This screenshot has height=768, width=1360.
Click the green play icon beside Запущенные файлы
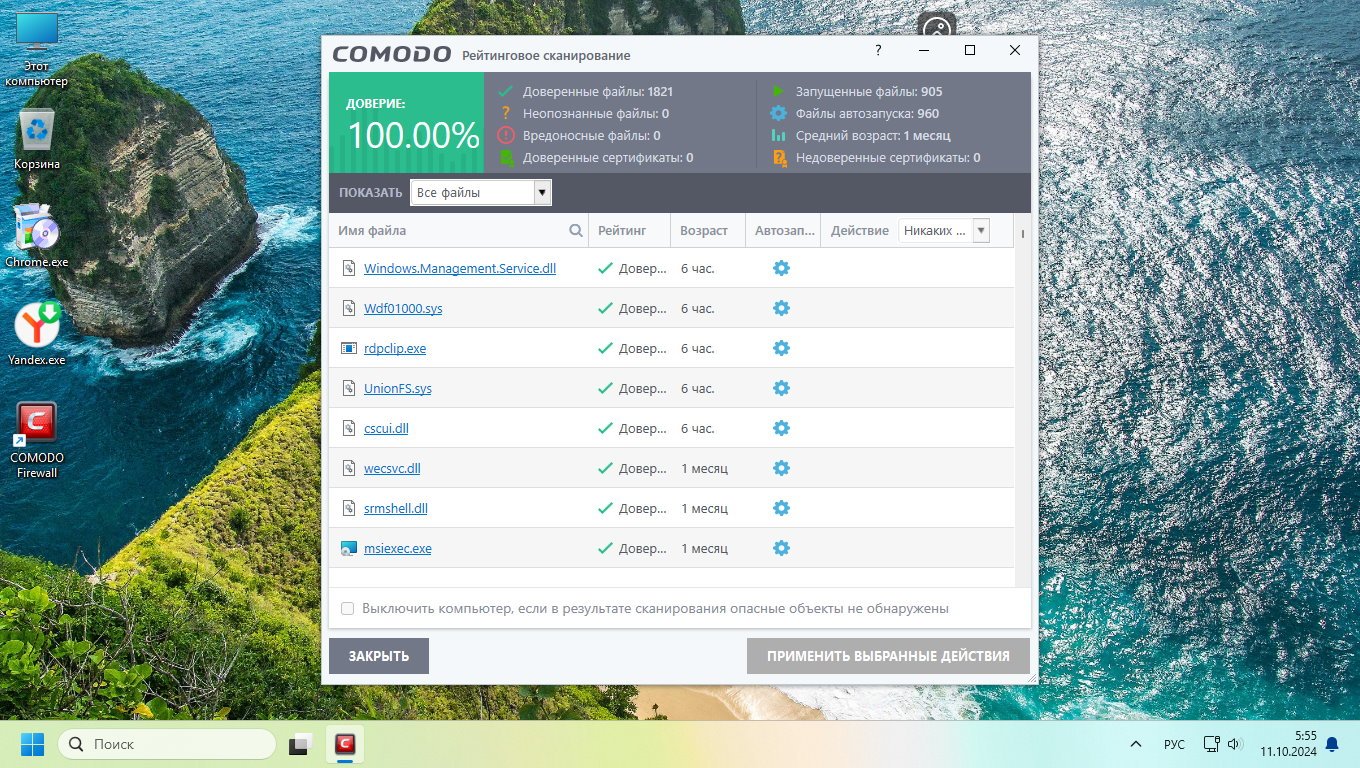pyautogui.click(x=778, y=91)
